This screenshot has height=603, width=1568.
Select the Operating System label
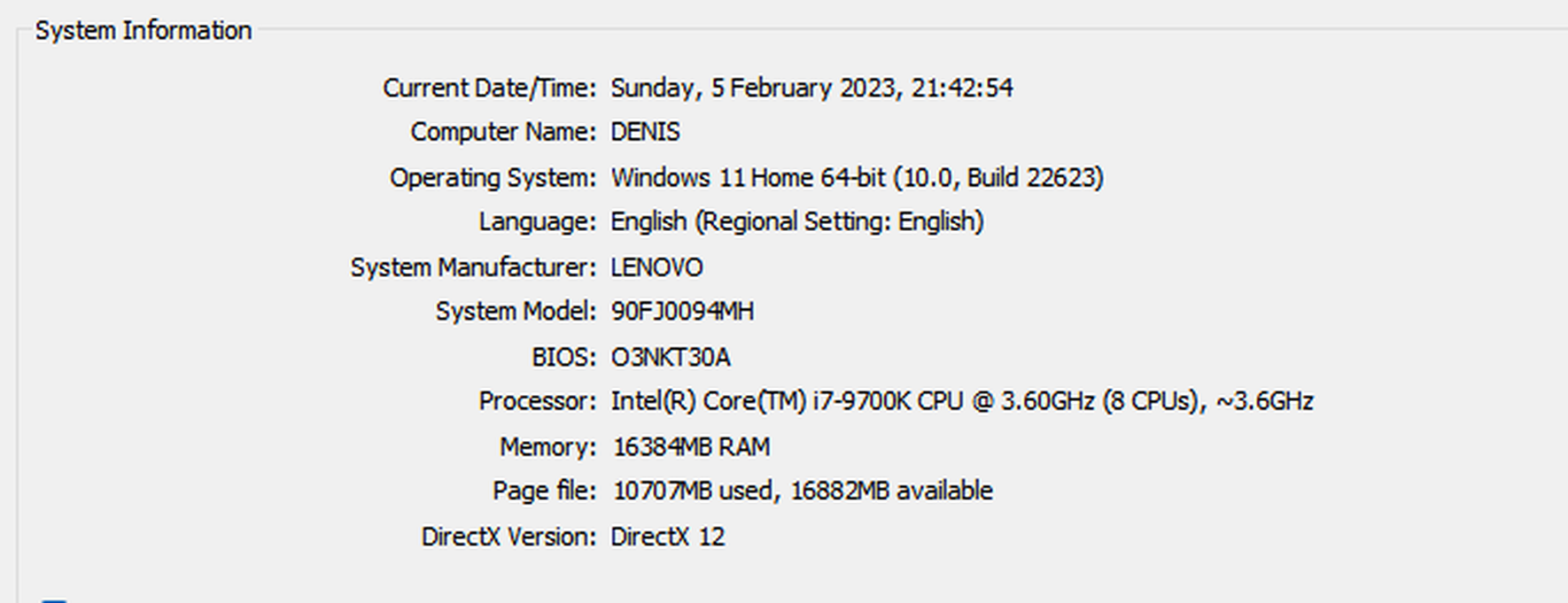(x=493, y=177)
